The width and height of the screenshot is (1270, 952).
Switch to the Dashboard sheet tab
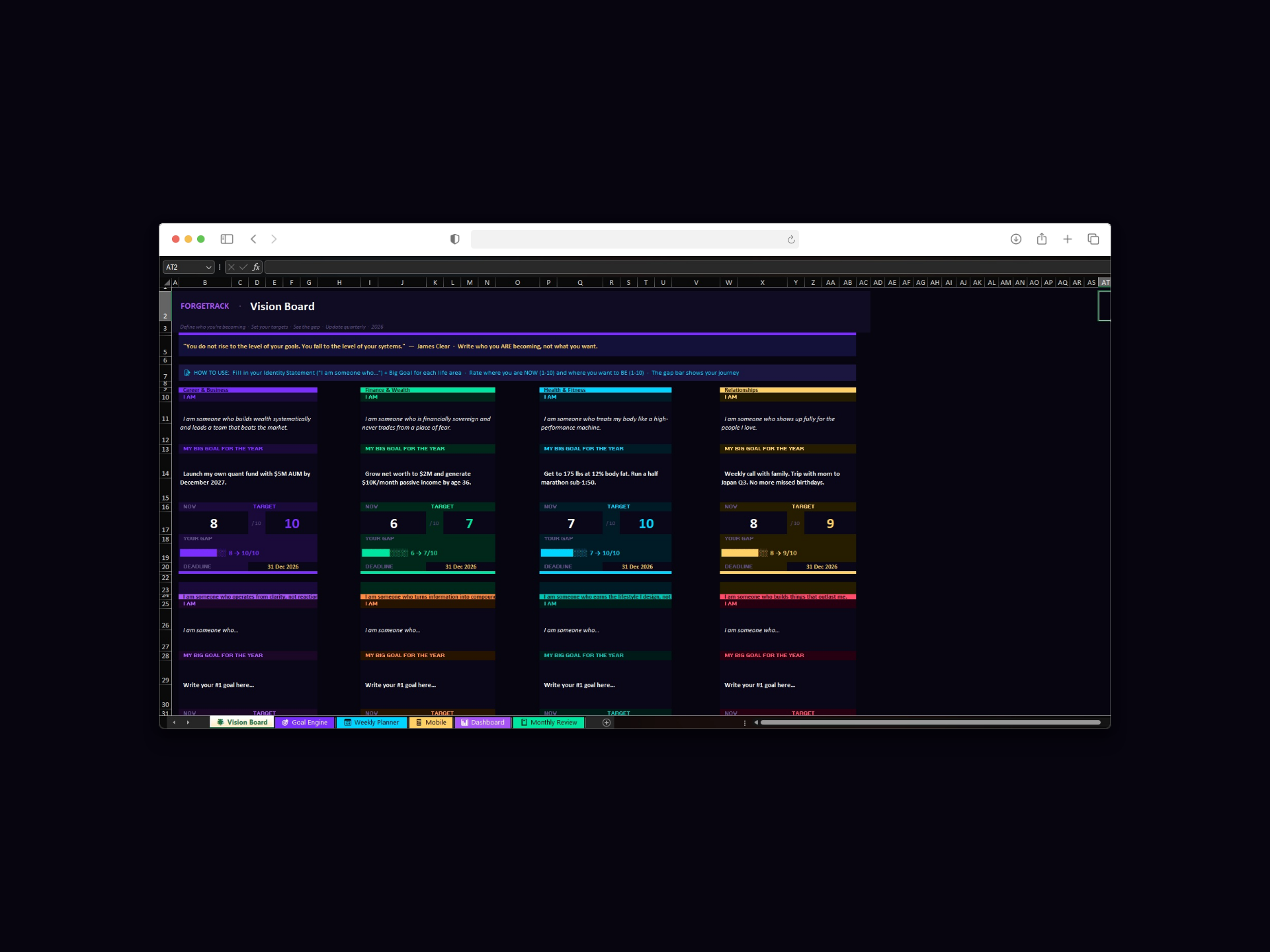(484, 723)
